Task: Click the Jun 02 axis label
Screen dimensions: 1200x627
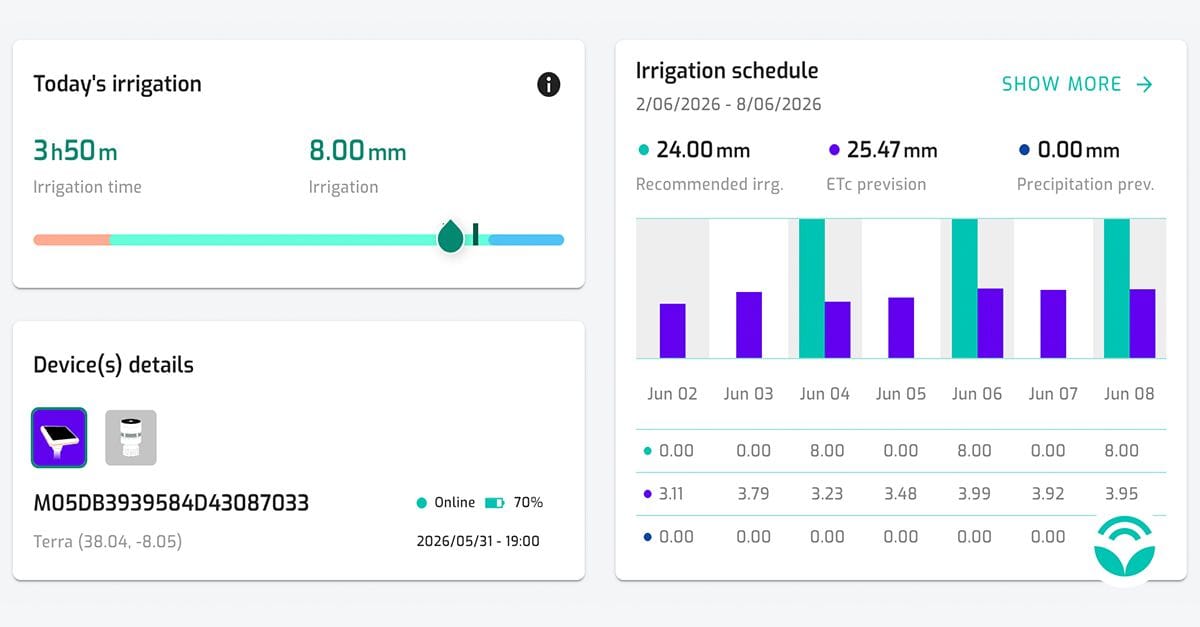Action: coord(672,394)
